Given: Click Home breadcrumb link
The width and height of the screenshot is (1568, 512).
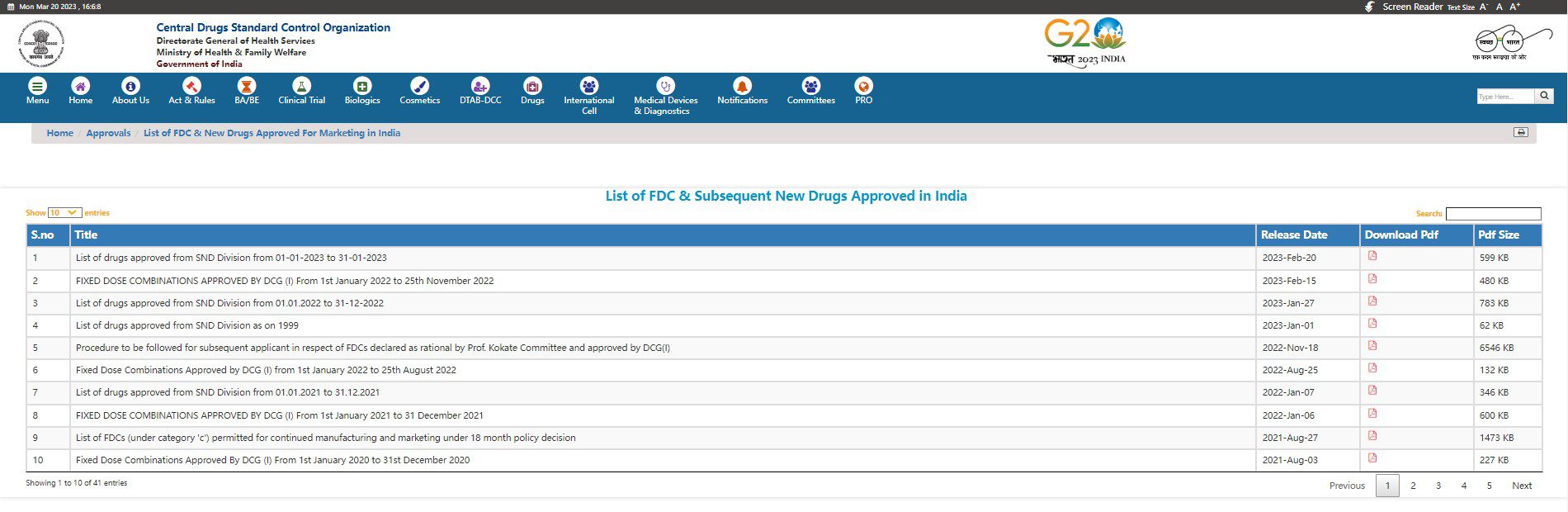Looking at the screenshot, I should tap(59, 133).
